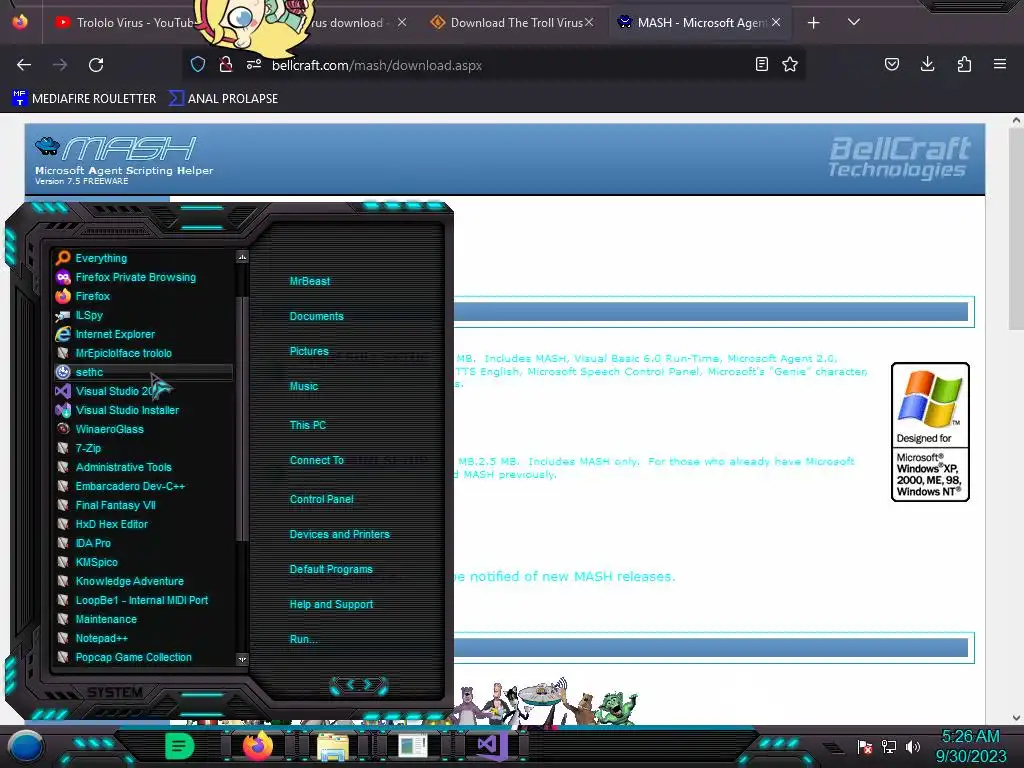Switch to Trololo Virus - YouTube tab
The width and height of the screenshot is (1024, 768).
(x=124, y=23)
